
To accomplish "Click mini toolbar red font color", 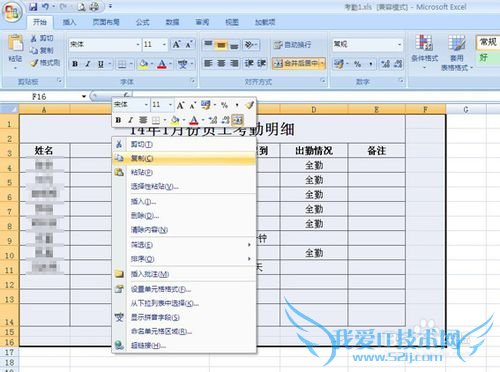I will click(x=194, y=120).
